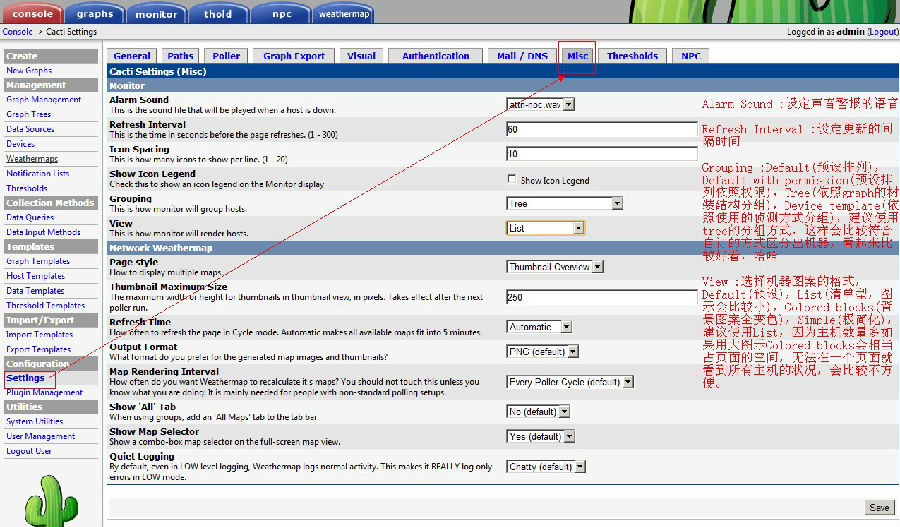Switch to the Paths settings tab
900x527 pixels.
(x=180, y=56)
